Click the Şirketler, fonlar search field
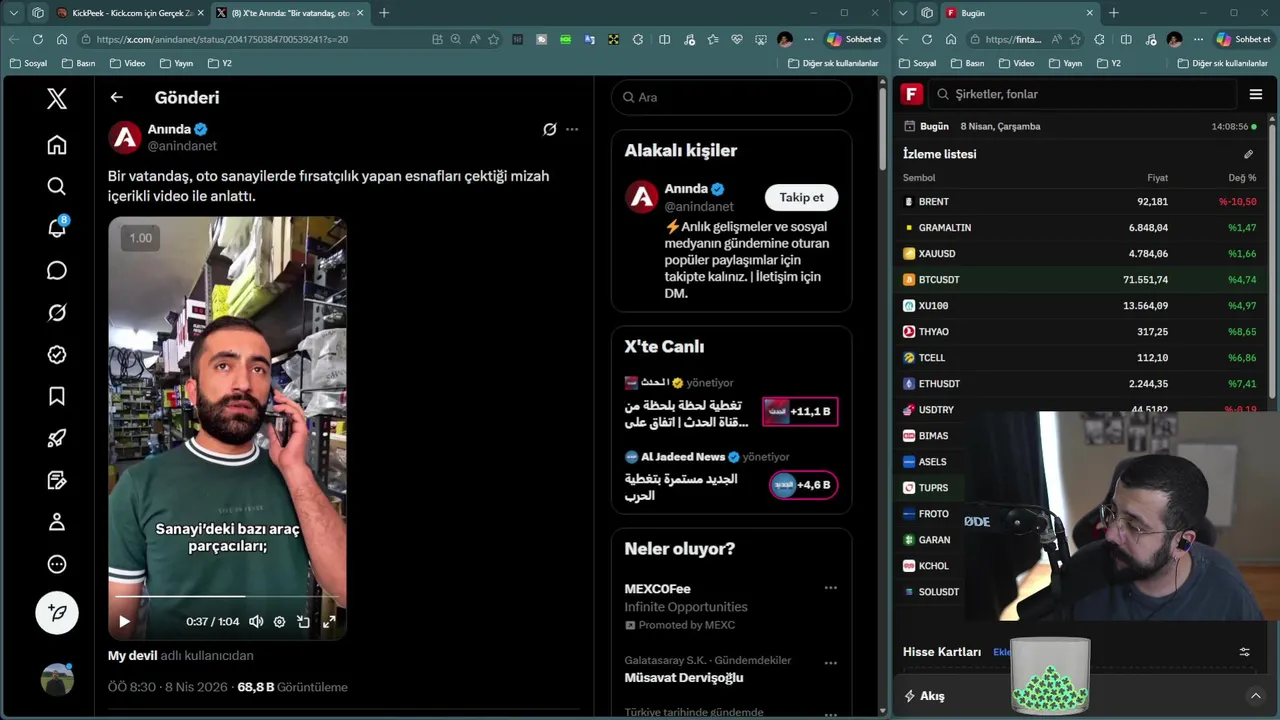This screenshot has width=1280, height=720. (1082, 94)
